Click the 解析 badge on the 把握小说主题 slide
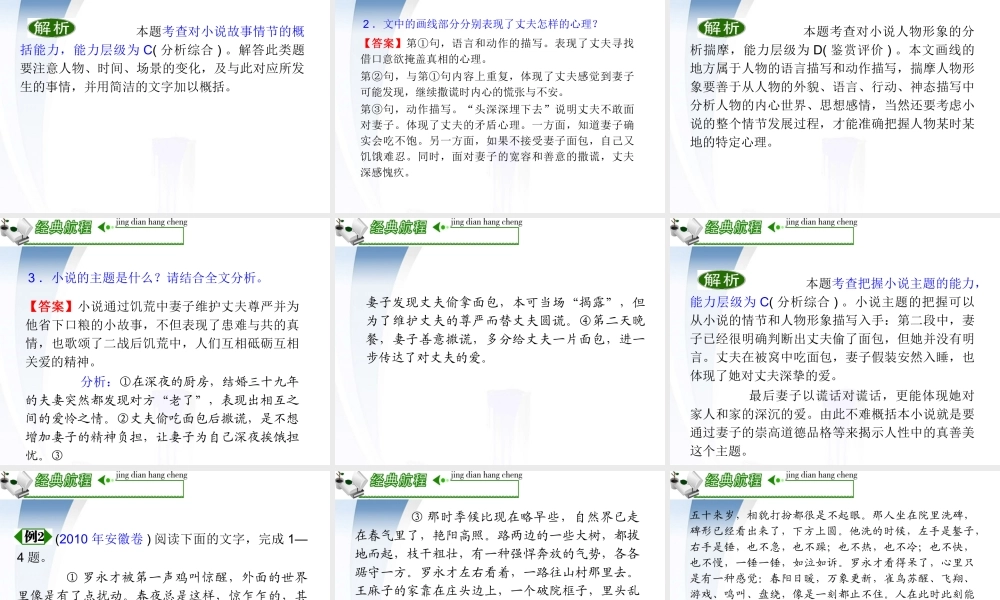The height and width of the screenshot is (600, 1000). click(x=721, y=280)
